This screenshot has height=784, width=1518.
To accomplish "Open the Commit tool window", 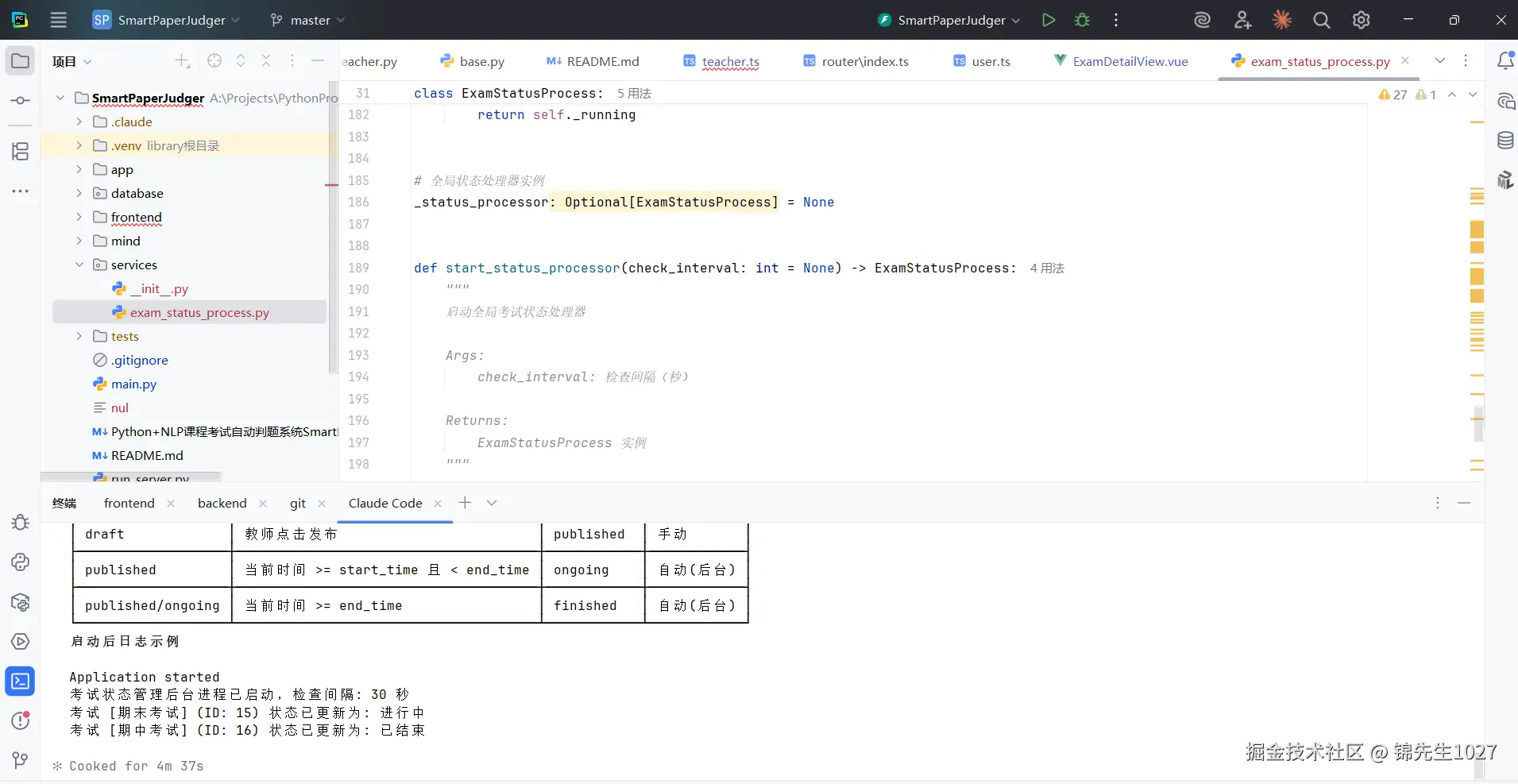I will click(20, 101).
